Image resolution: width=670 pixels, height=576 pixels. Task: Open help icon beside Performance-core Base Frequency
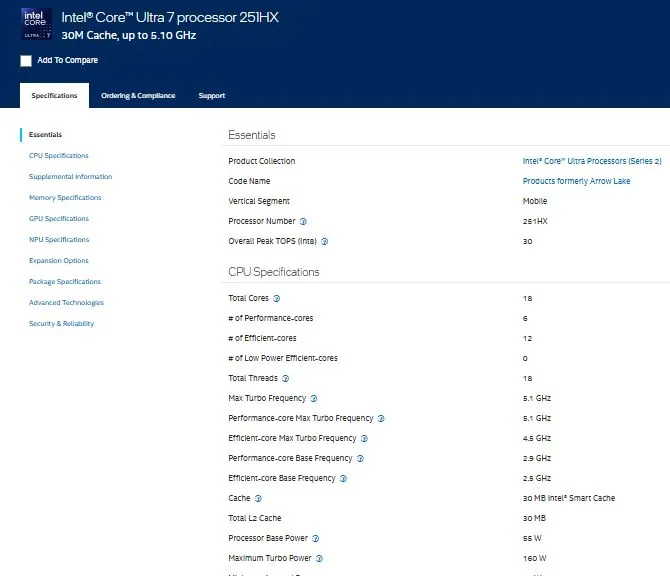click(360, 458)
